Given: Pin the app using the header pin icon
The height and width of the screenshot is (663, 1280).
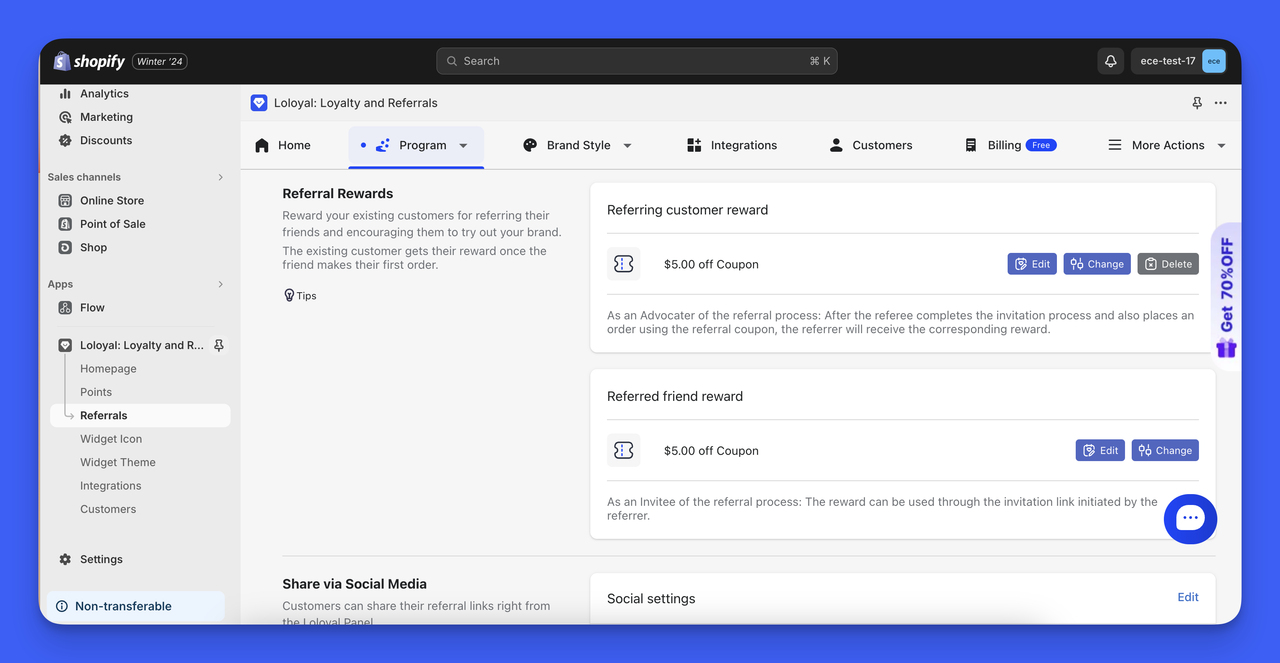Looking at the screenshot, I should pos(1197,103).
